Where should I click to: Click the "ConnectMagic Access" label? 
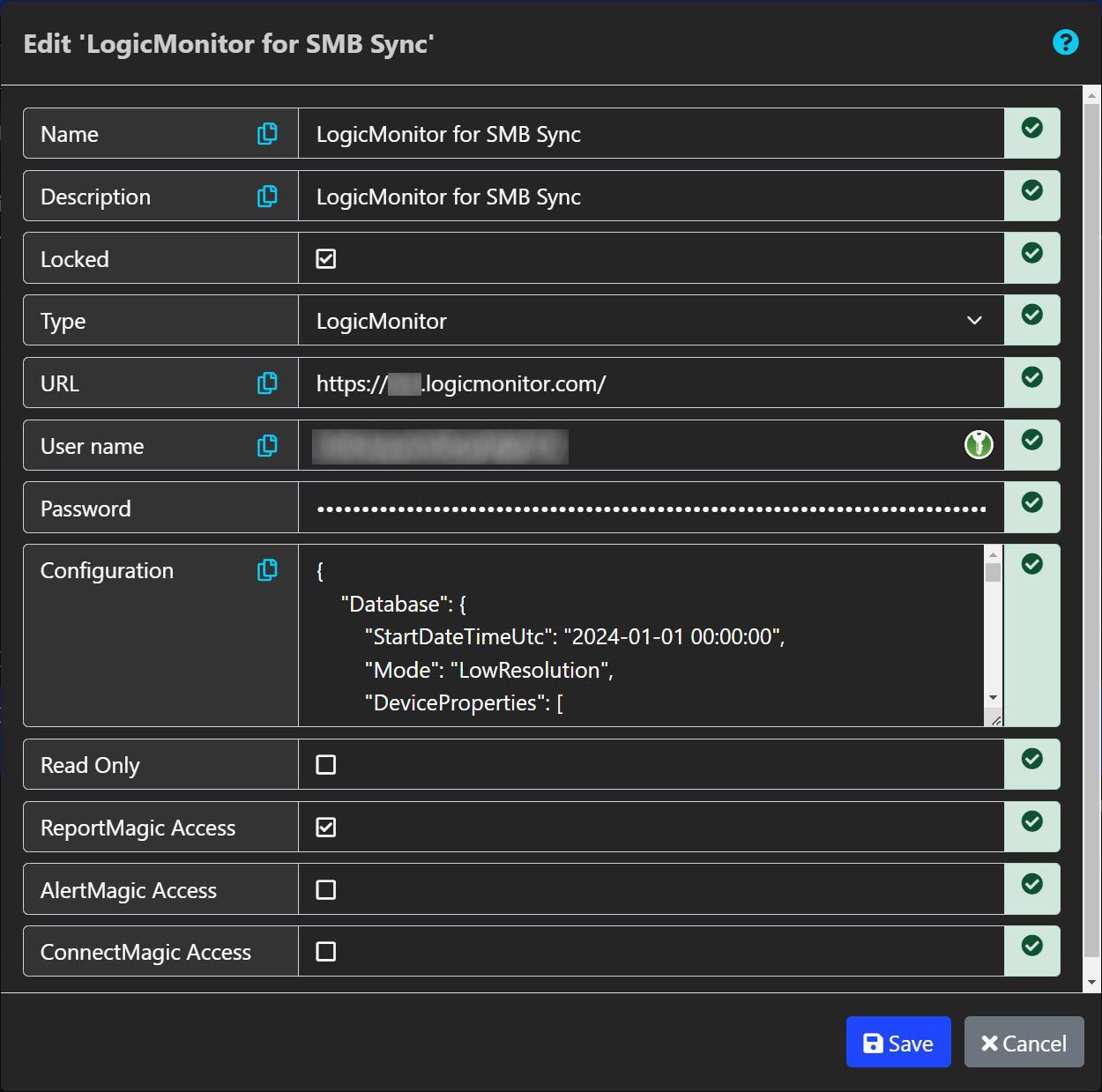146,952
